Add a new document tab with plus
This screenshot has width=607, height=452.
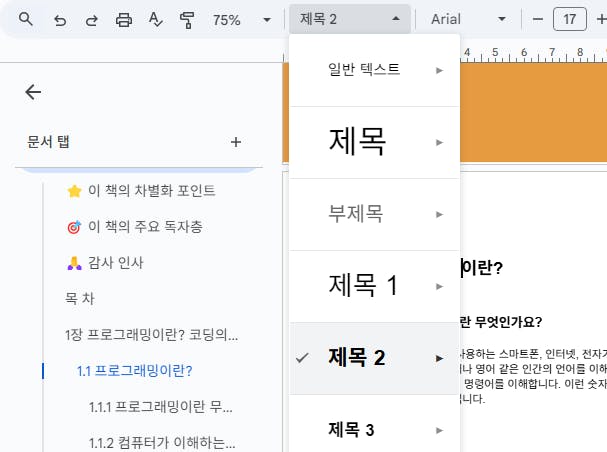236,142
